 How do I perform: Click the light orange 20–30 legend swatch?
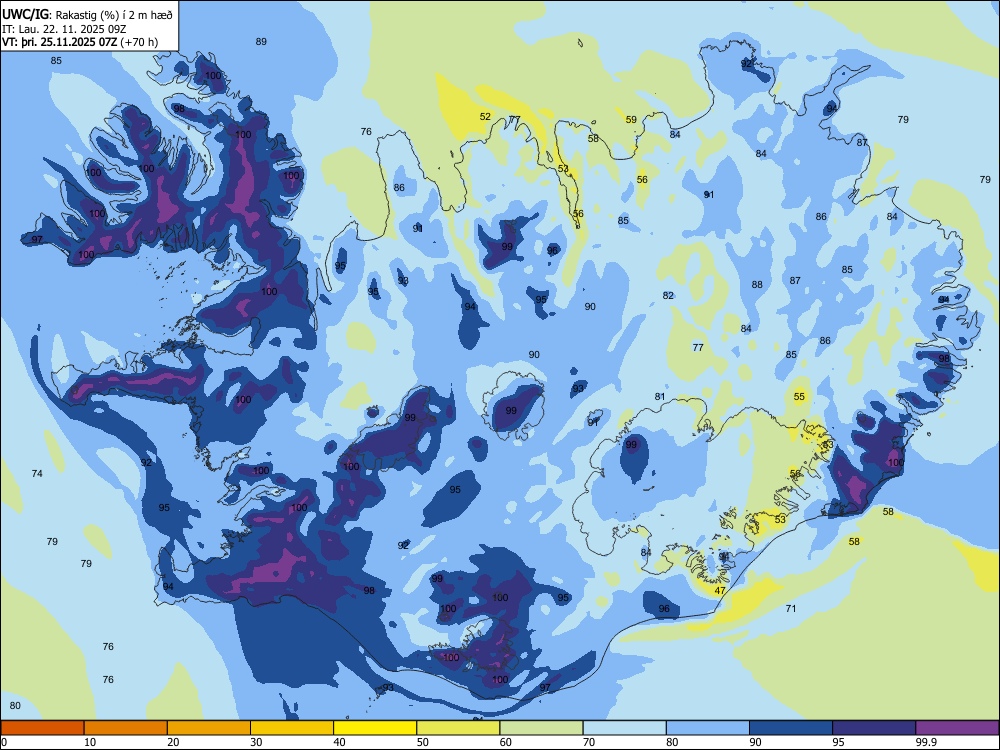pos(209,728)
